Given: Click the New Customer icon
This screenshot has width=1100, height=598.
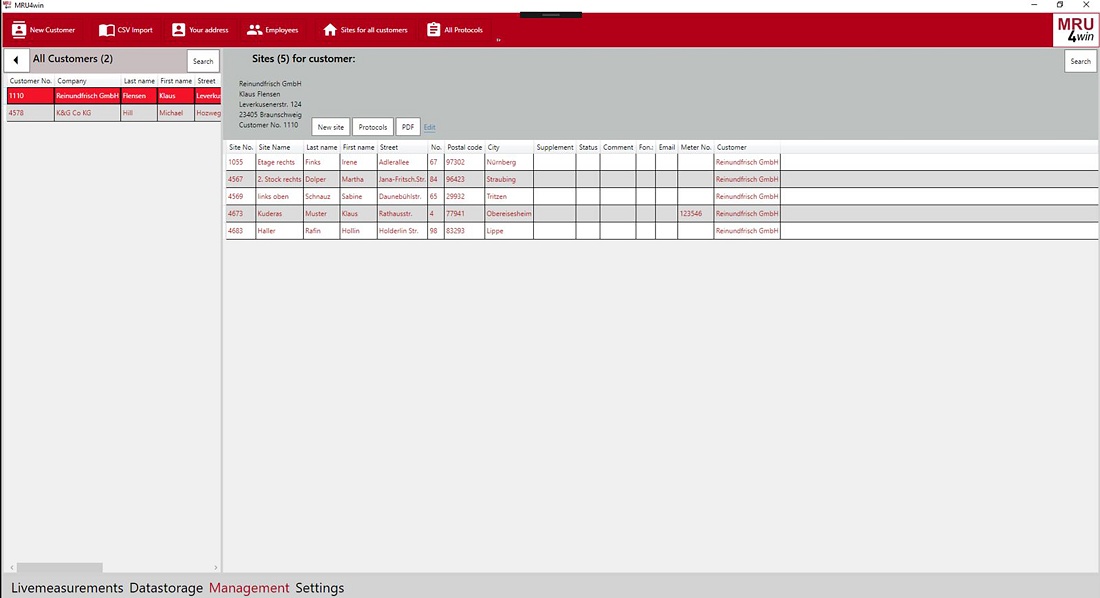Looking at the screenshot, I should (19, 30).
